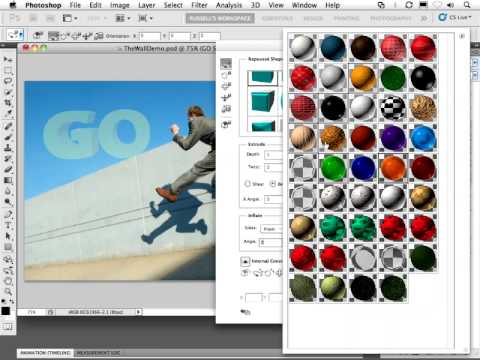Open the File menu
The image size is (480, 360).
coord(75,5)
